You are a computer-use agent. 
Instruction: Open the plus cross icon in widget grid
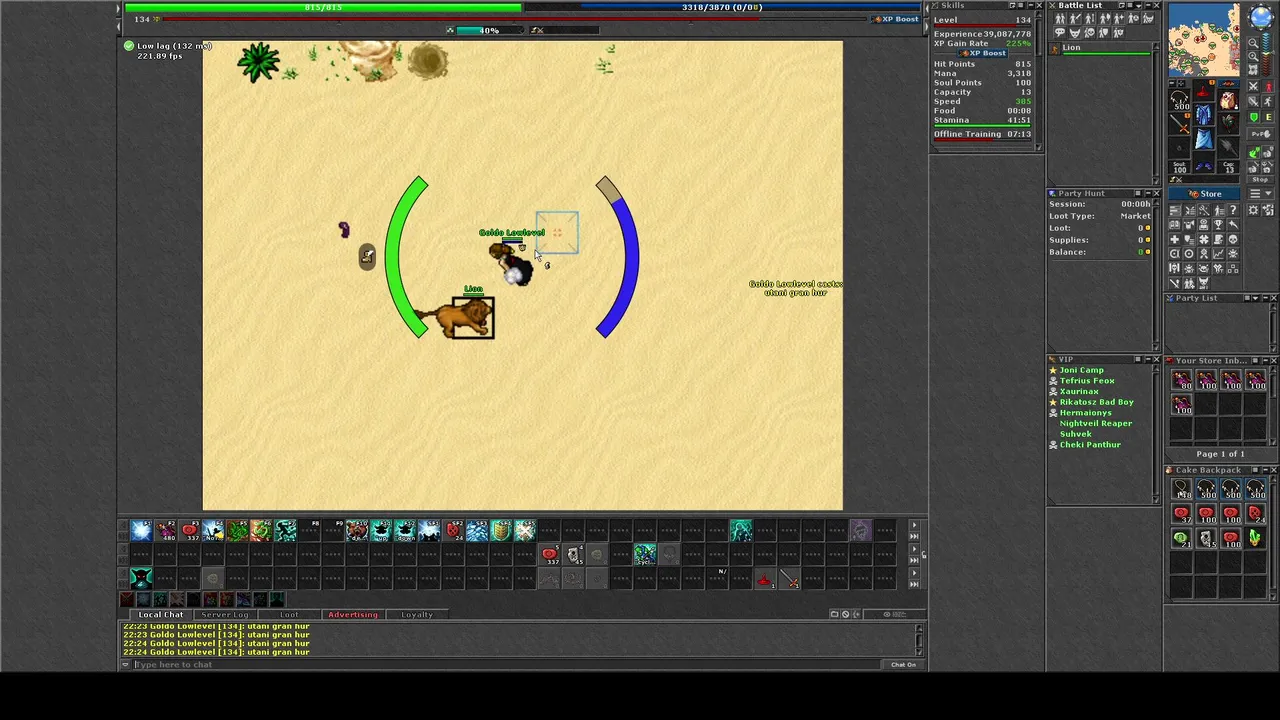(x=1174, y=239)
